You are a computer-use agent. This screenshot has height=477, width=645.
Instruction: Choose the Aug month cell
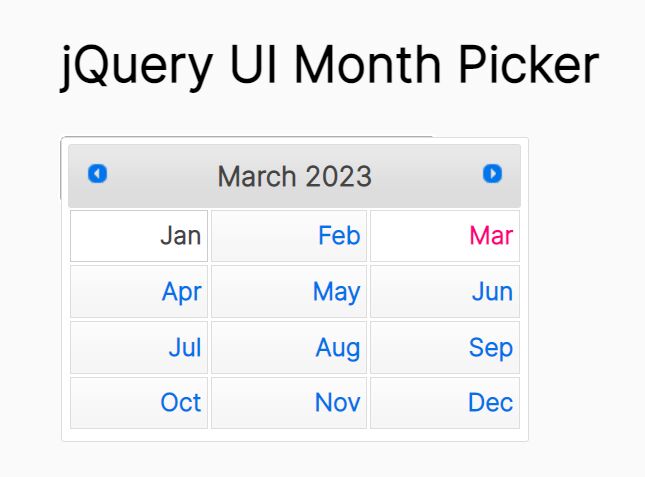click(x=289, y=348)
